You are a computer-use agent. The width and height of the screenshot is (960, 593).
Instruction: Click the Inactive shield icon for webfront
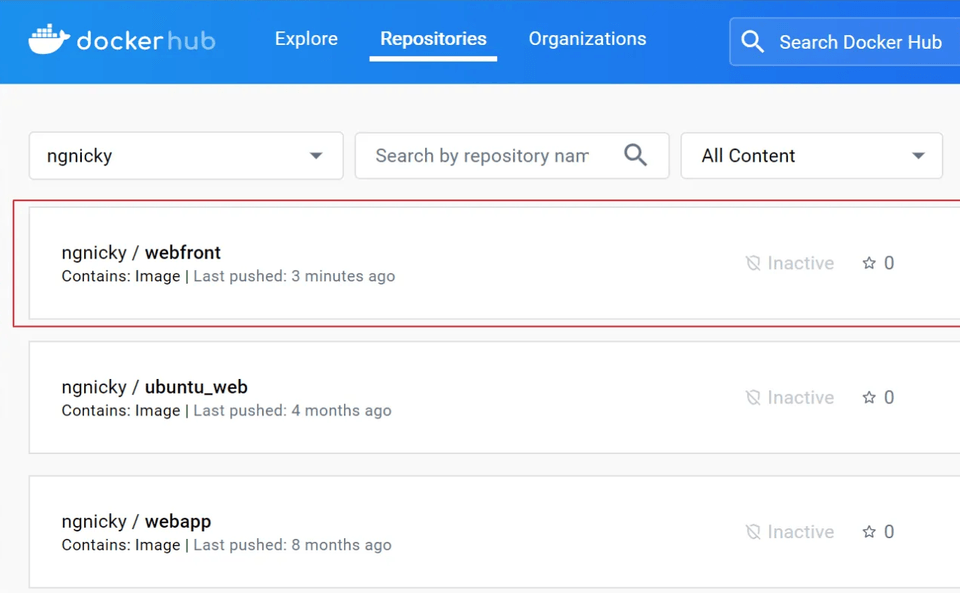coord(752,263)
